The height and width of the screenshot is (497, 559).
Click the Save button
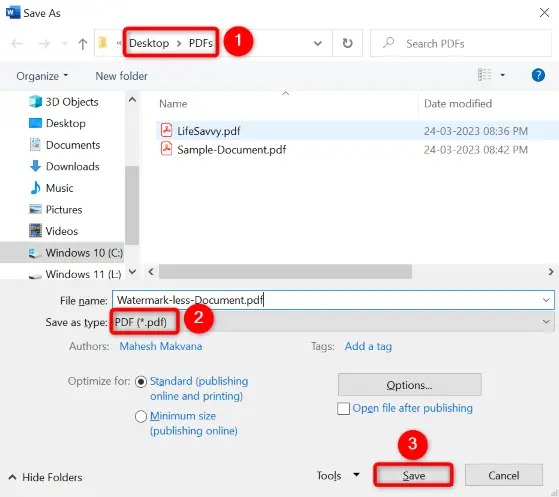click(414, 475)
